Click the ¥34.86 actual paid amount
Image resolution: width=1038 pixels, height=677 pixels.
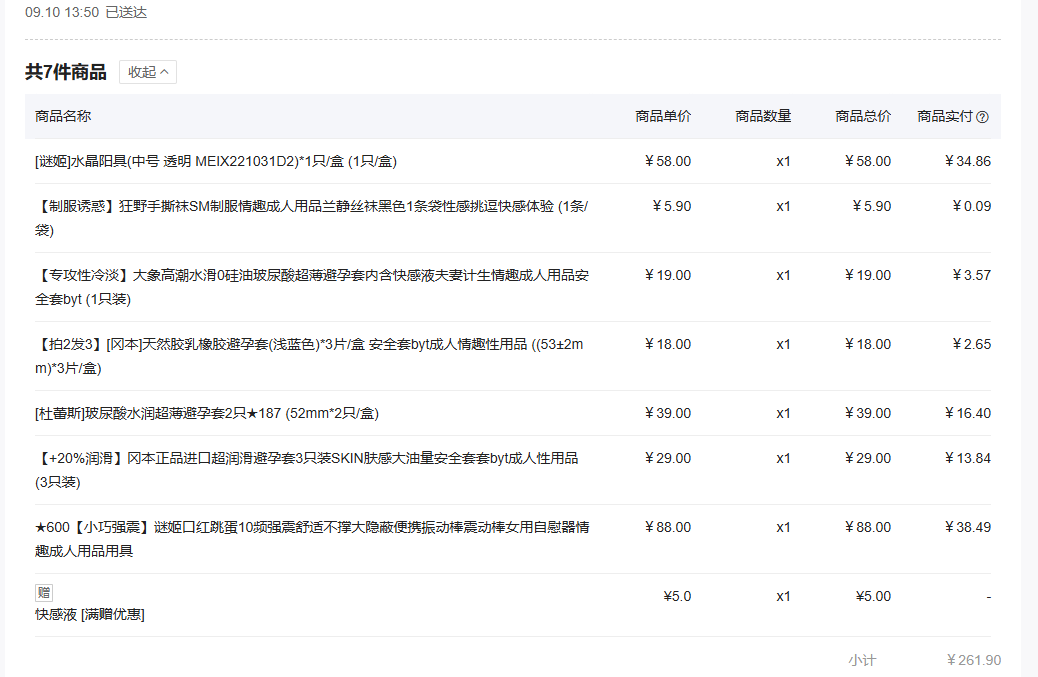point(967,161)
